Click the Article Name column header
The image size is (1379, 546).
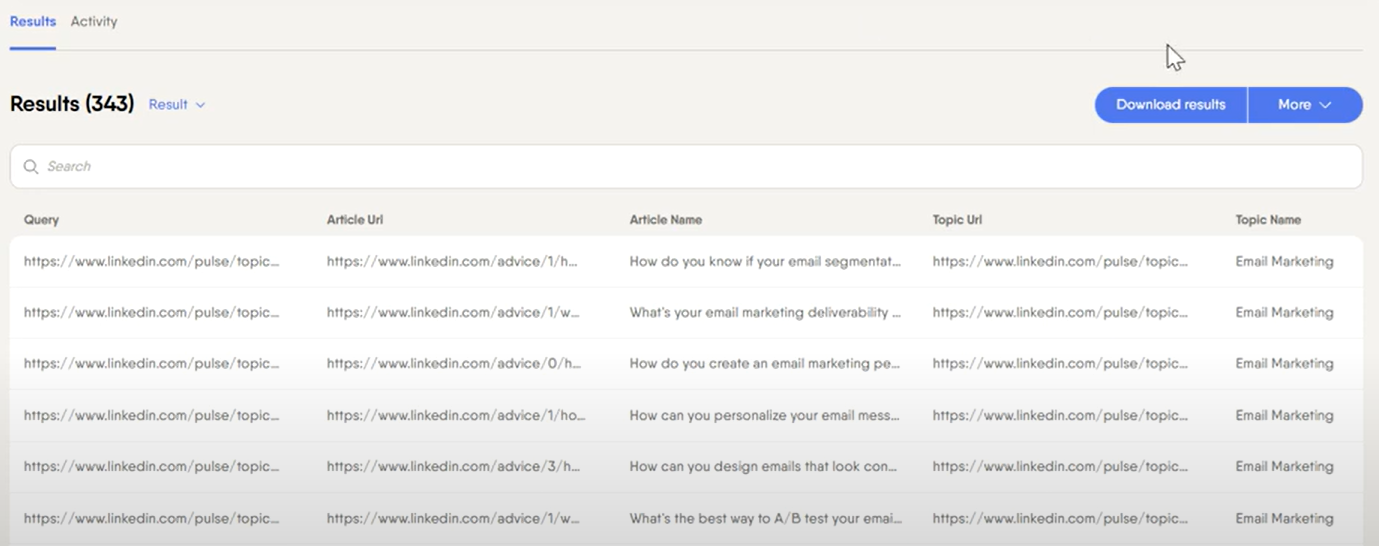click(666, 219)
